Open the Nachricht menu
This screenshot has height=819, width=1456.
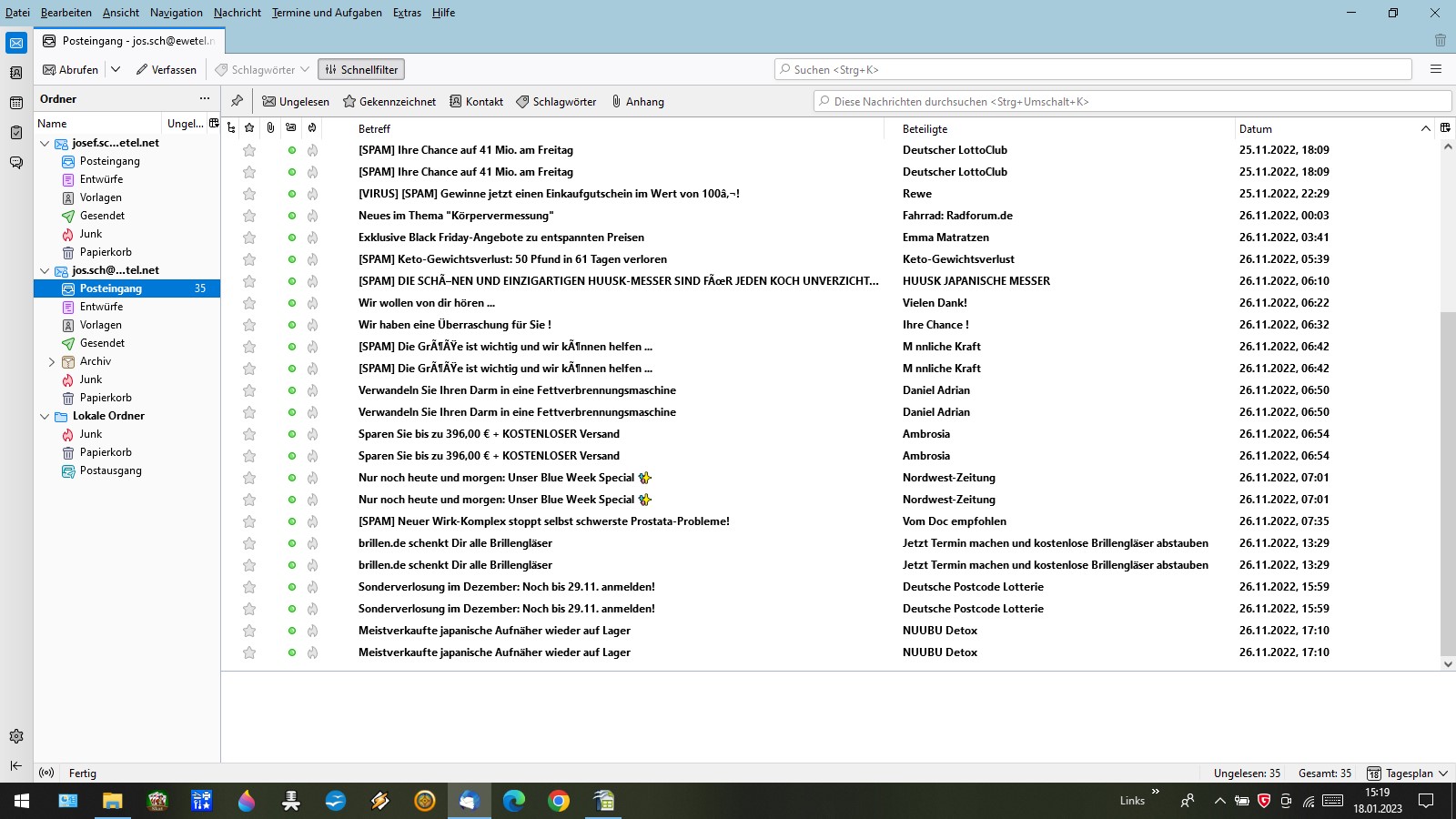click(x=238, y=13)
